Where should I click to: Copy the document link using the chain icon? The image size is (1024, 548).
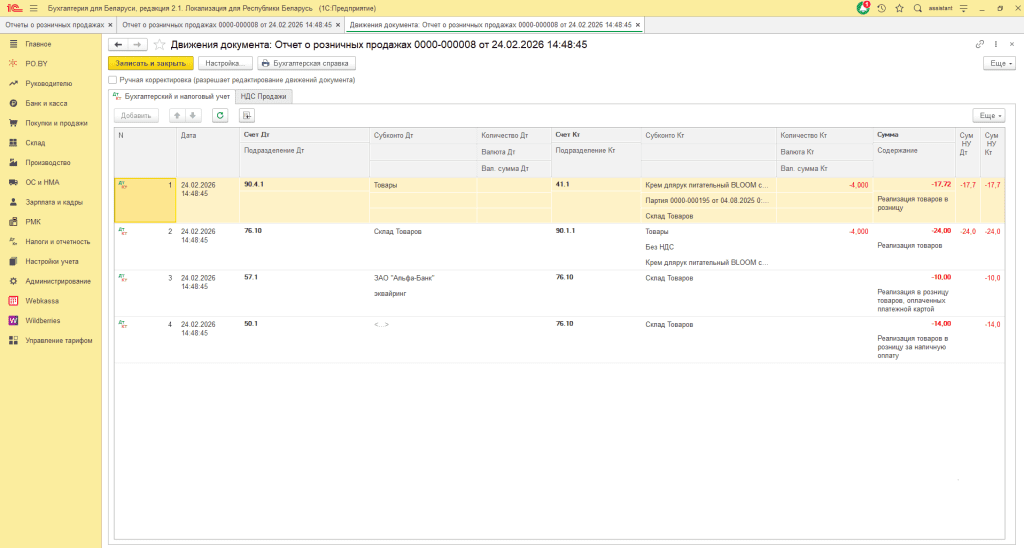(x=980, y=45)
